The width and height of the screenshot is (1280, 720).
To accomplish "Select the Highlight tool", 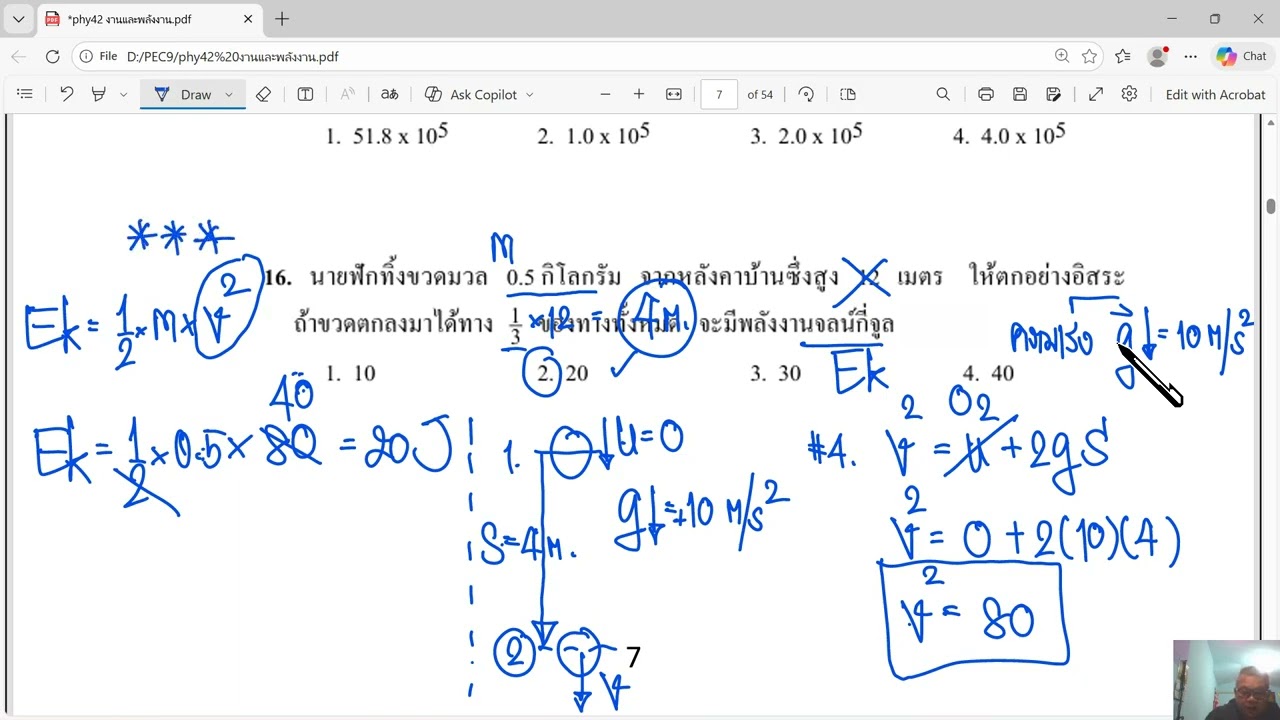I will [98, 94].
